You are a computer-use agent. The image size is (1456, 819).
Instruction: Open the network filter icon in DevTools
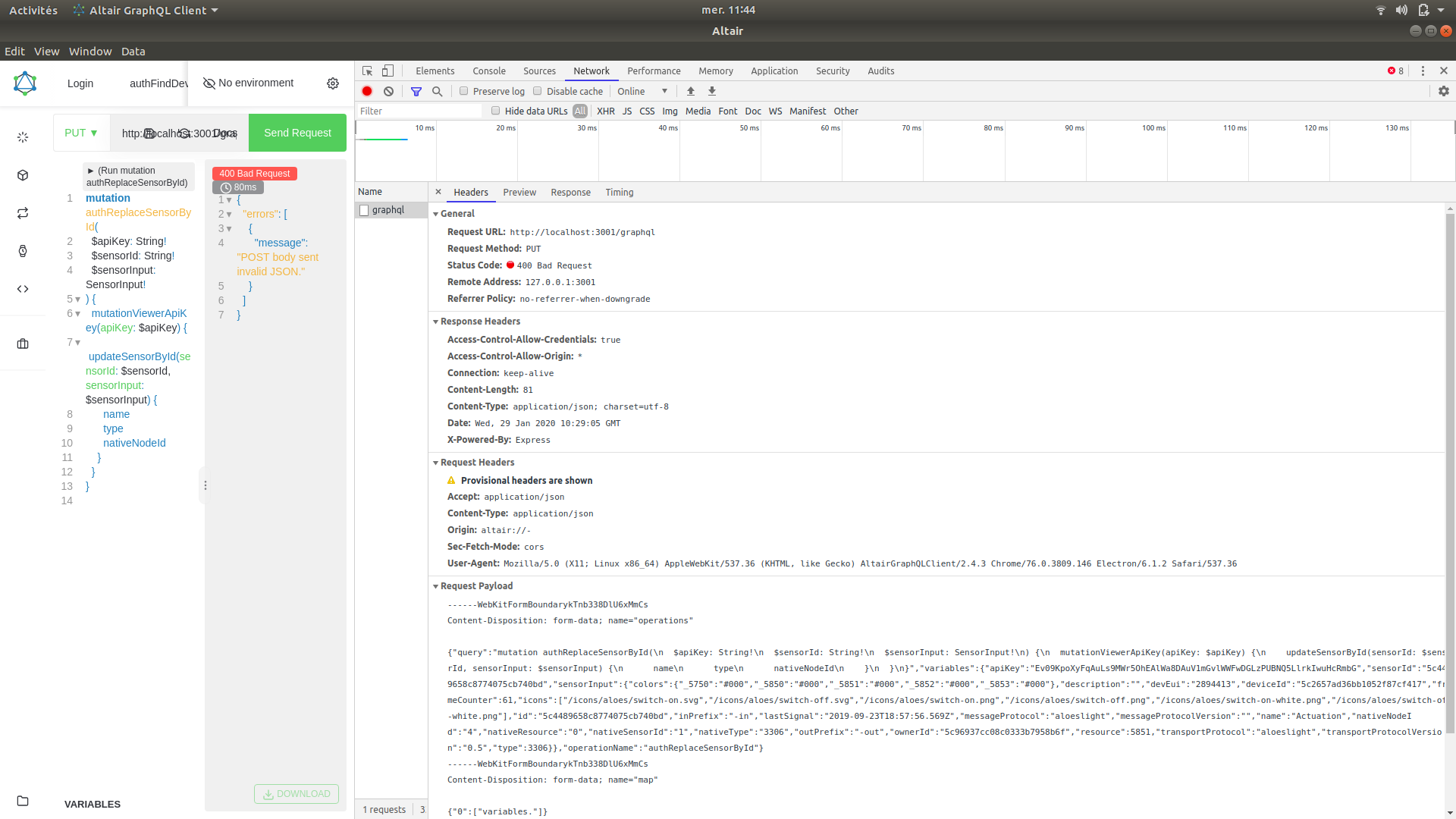(x=416, y=91)
